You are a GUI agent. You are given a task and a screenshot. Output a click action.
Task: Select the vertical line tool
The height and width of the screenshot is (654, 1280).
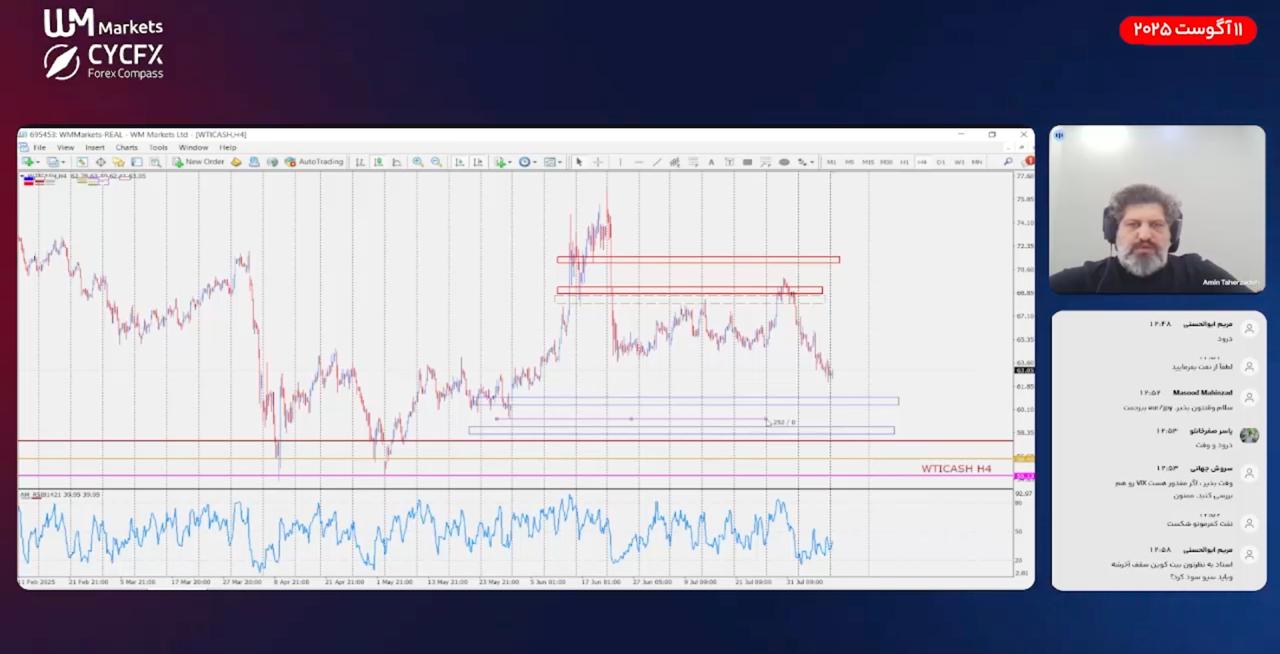pyautogui.click(x=620, y=162)
